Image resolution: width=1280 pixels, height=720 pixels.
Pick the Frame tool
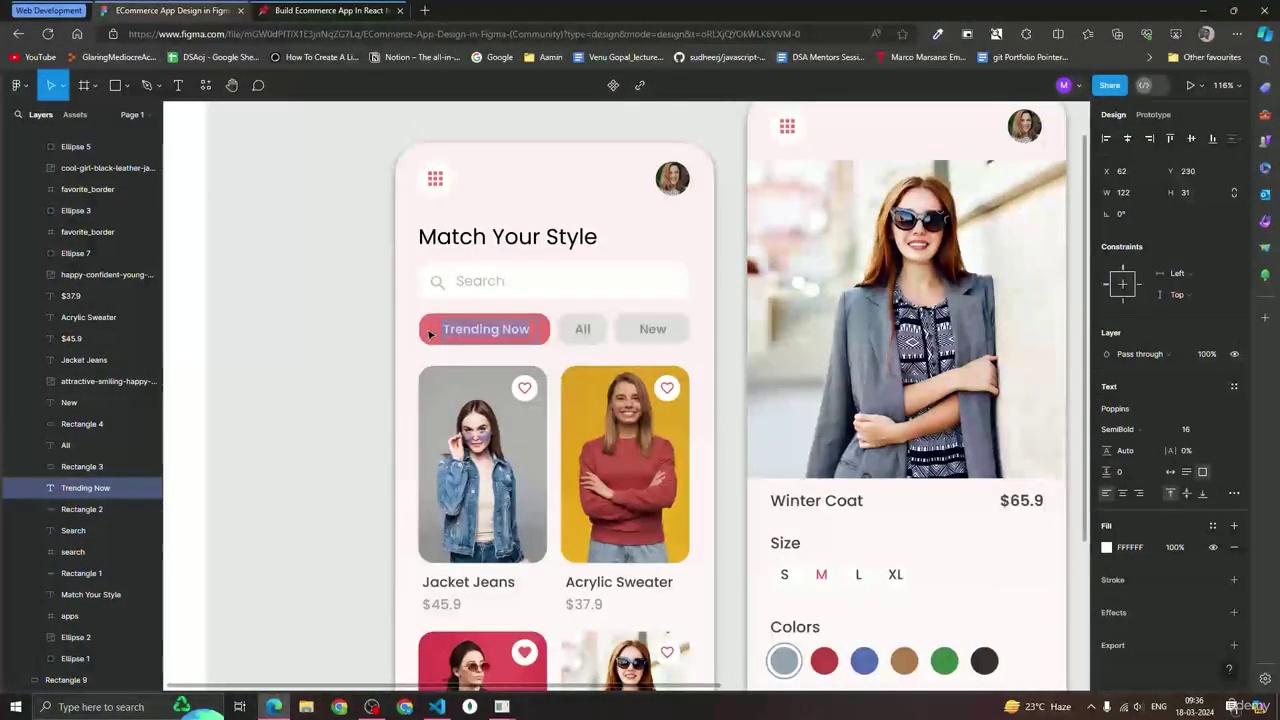point(84,85)
